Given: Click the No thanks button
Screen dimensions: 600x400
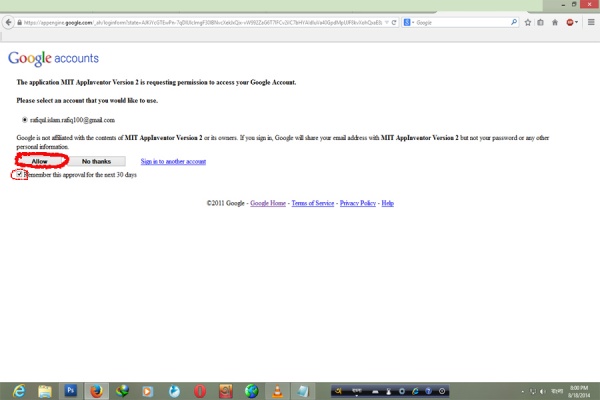Looking at the screenshot, I should [96, 162].
